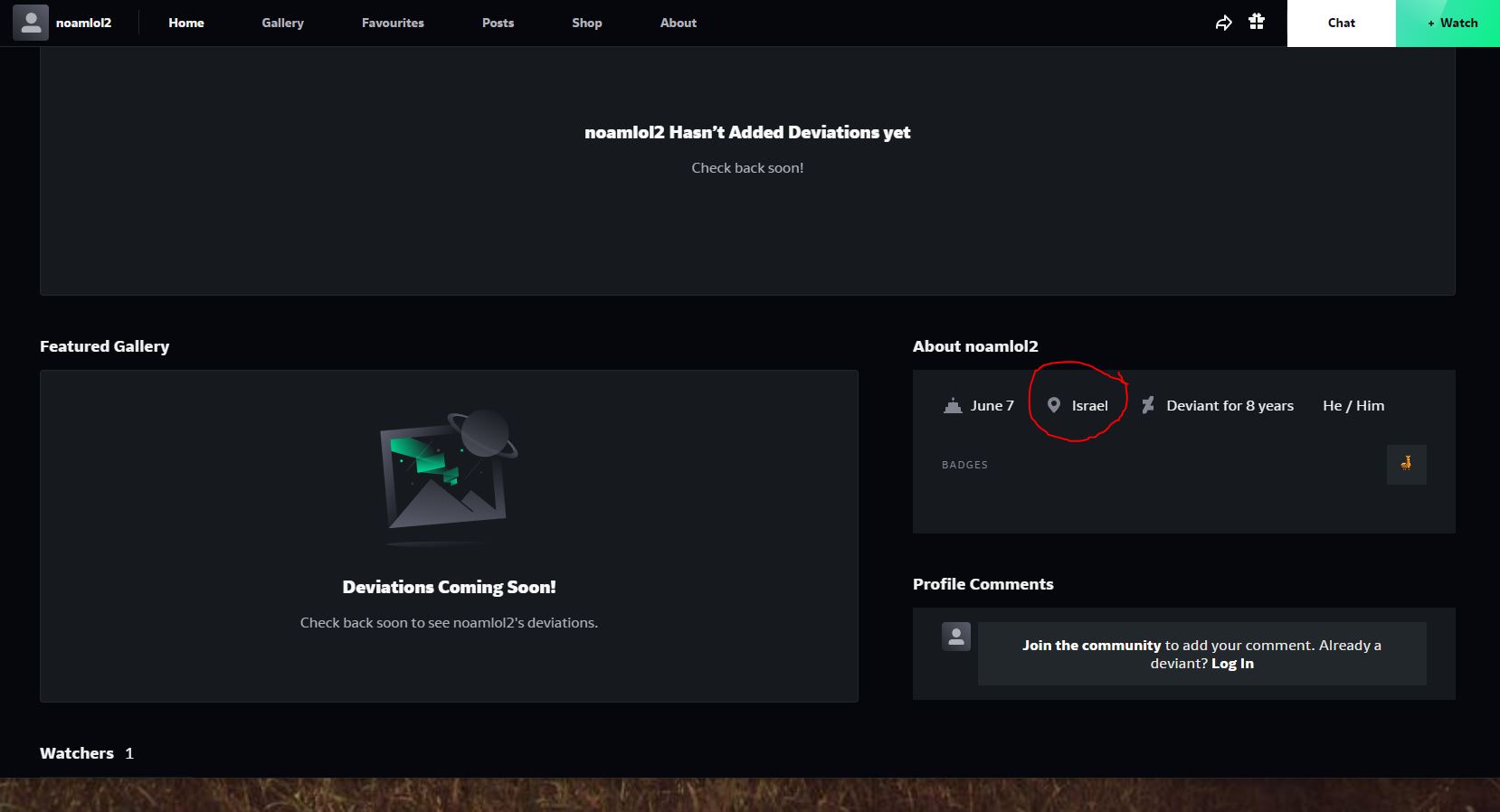The height and width of the screenshot is (812, 1500).
Task: Click the commenter avatar placeholder in Profile Comments
Action: click(x=956, y=637)
